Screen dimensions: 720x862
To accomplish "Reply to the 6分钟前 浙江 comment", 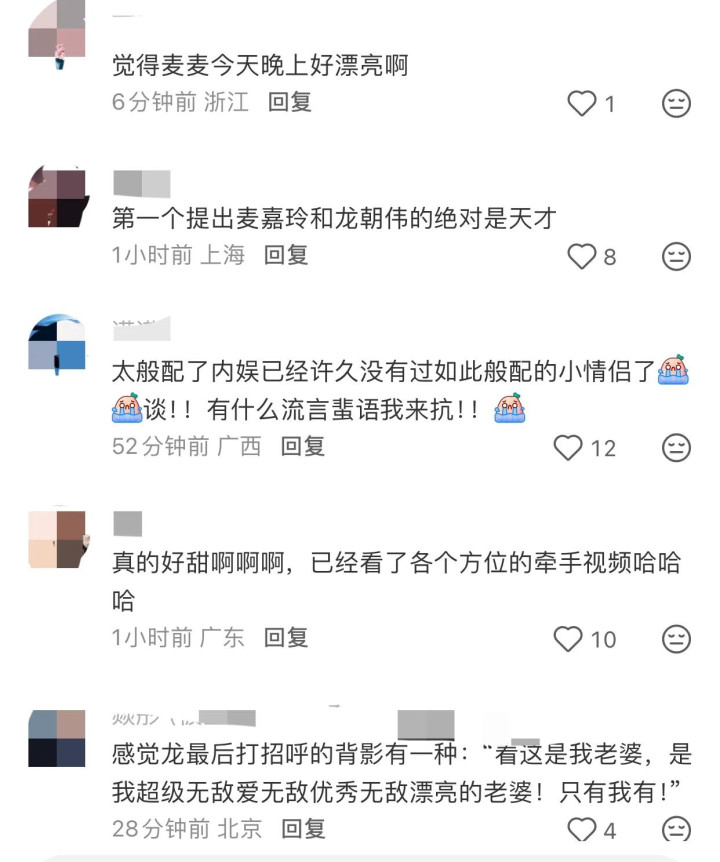I will 290,102.
